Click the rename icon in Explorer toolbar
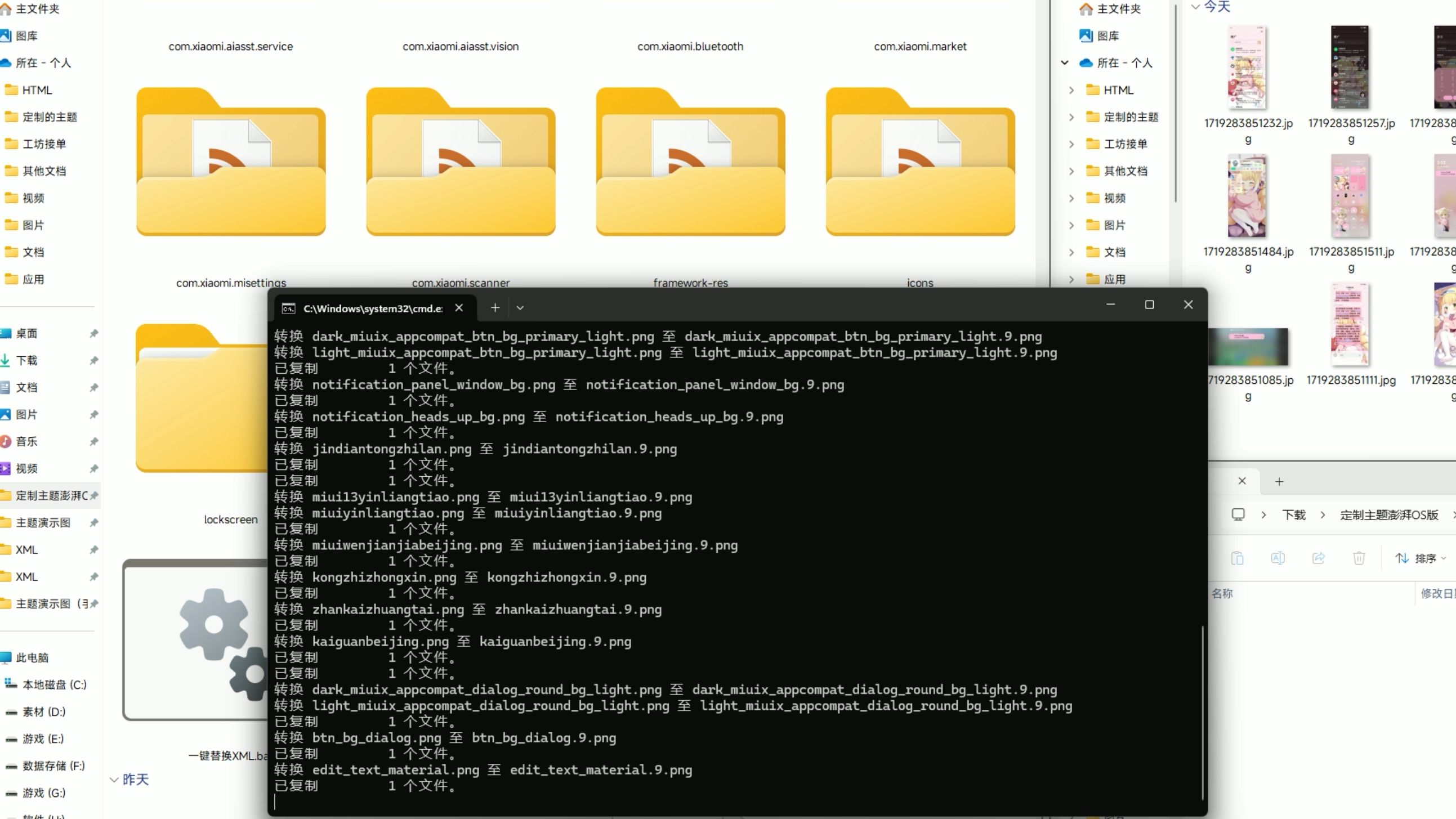 [1278, 558]
